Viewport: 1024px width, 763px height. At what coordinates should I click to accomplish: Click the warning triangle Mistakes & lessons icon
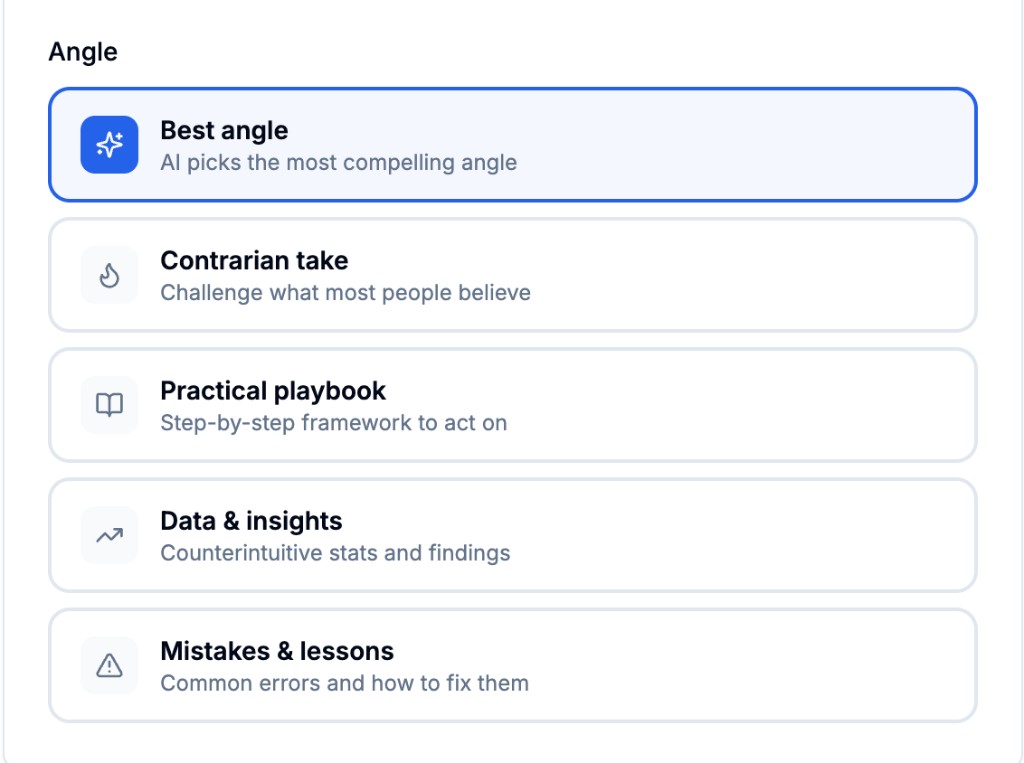109,665
